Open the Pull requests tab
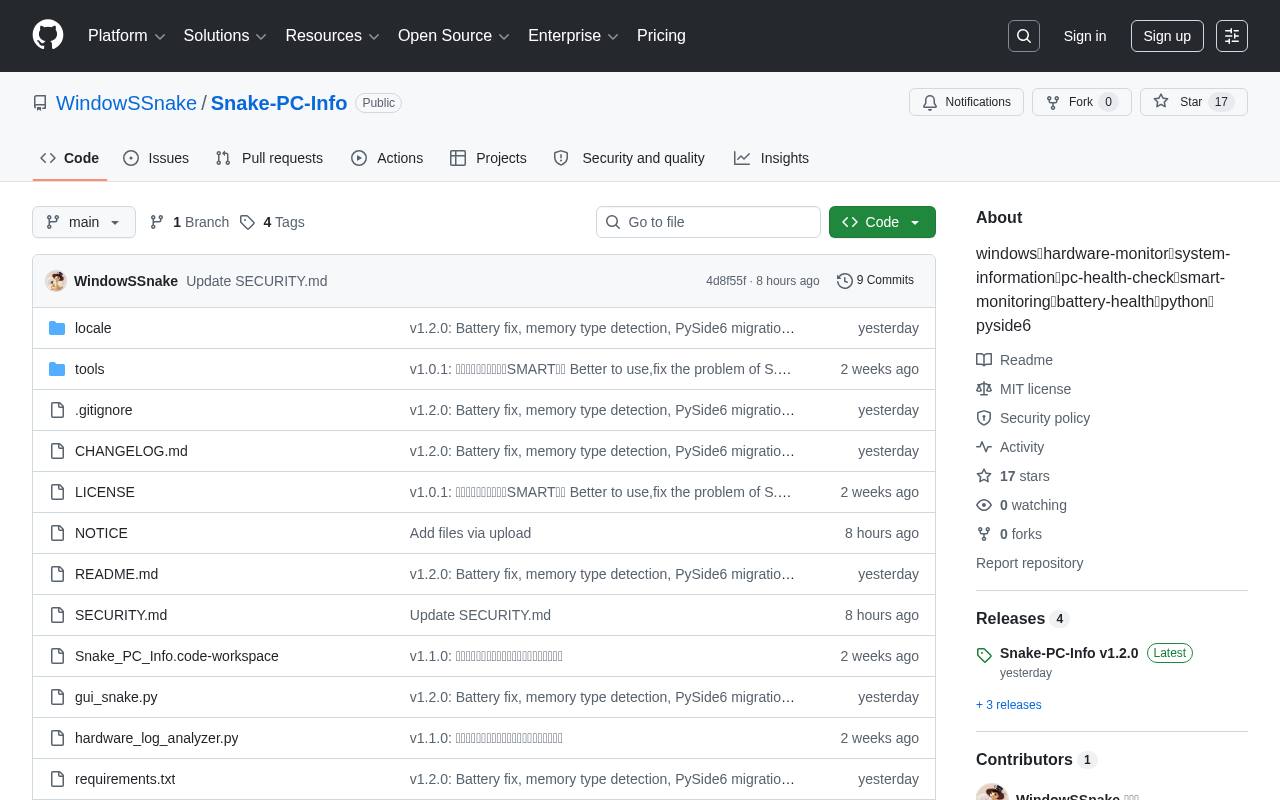 click(269, 158)
